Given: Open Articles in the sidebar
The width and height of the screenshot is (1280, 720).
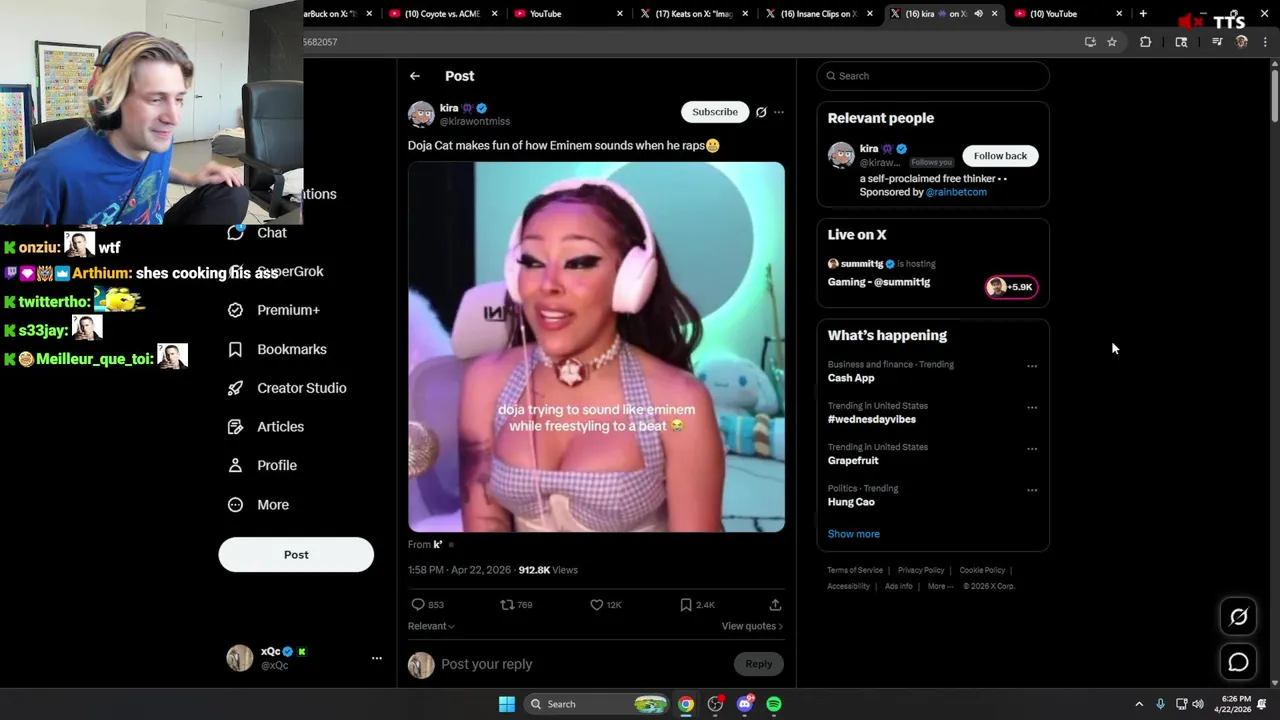Looking at the screenshot, I should click(265, 427).
